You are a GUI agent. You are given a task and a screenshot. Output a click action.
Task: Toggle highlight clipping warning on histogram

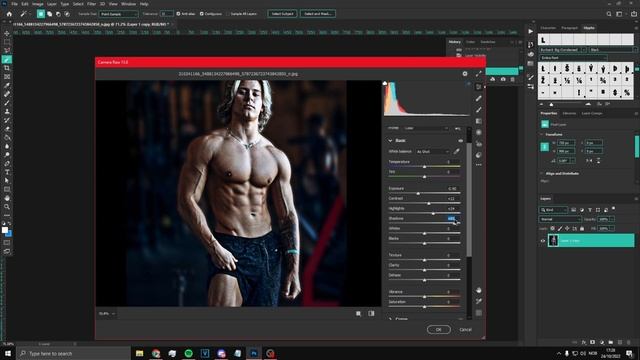(468, 83)
